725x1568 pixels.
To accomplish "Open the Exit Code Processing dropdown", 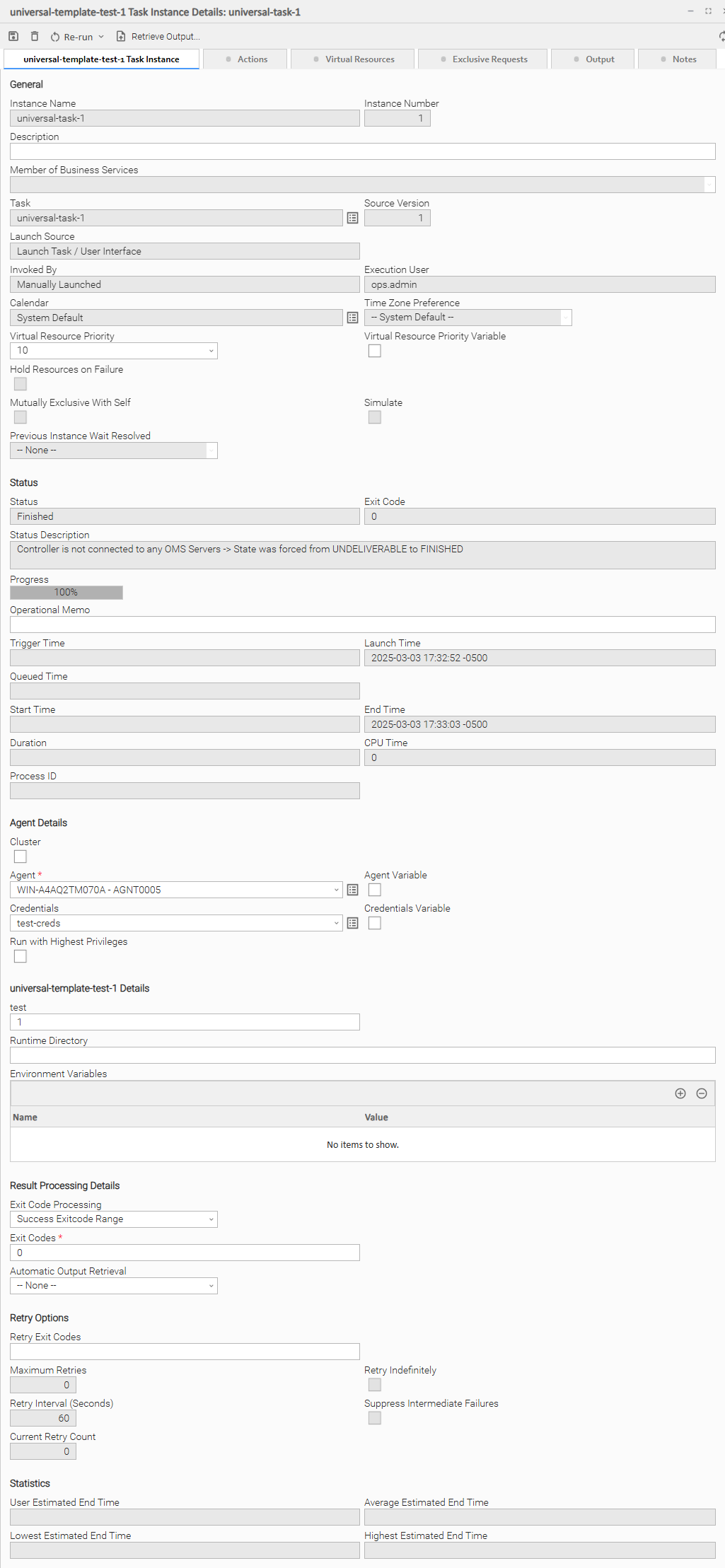I will pos(113,1219).
